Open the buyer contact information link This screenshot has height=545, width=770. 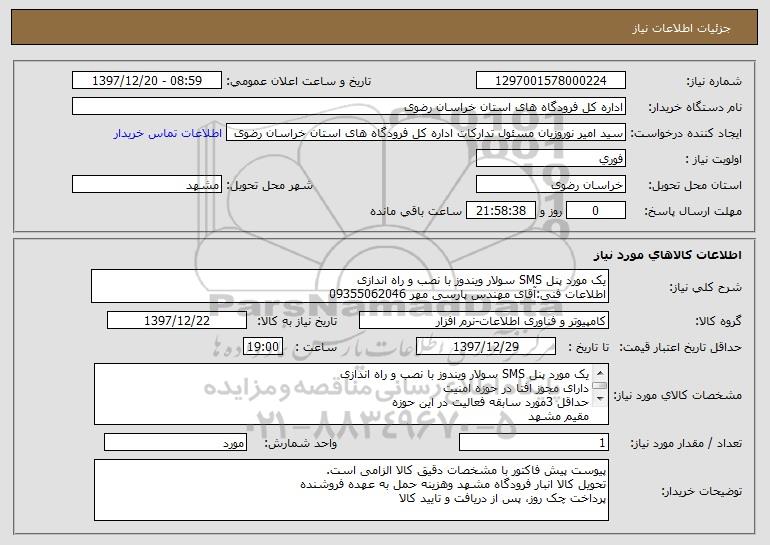pos(168,133)
